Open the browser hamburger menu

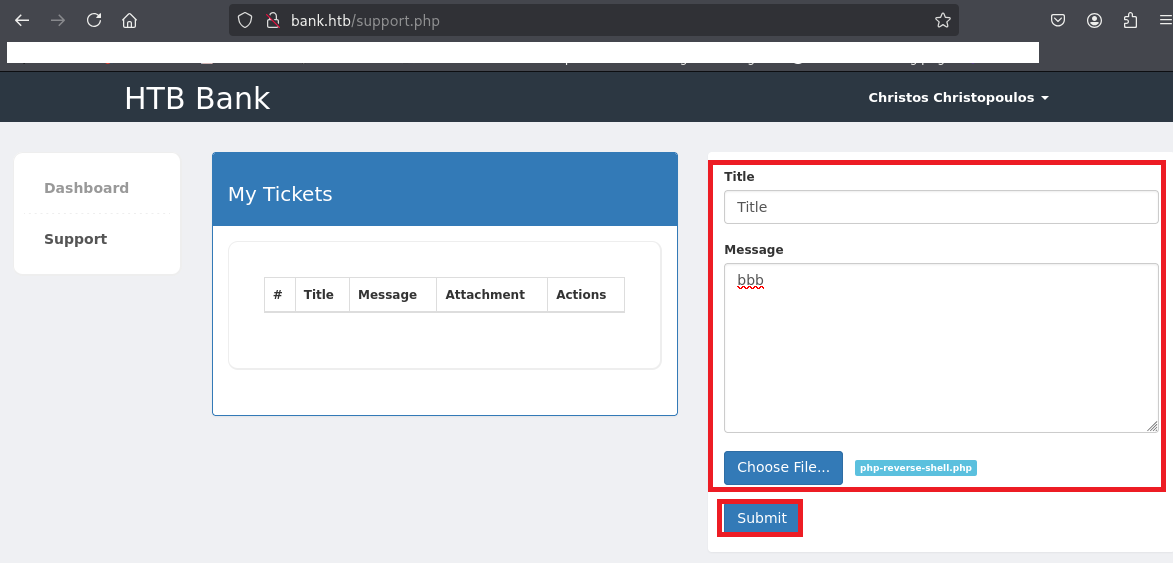point(1163,20)
